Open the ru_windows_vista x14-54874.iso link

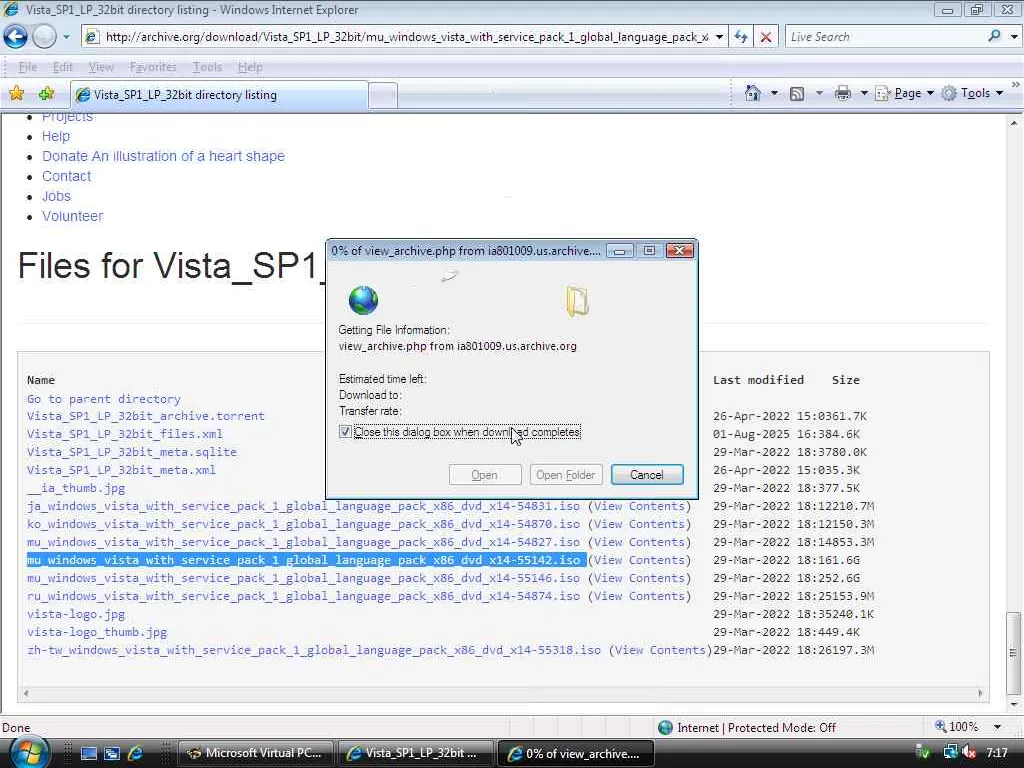pos(304,596)
